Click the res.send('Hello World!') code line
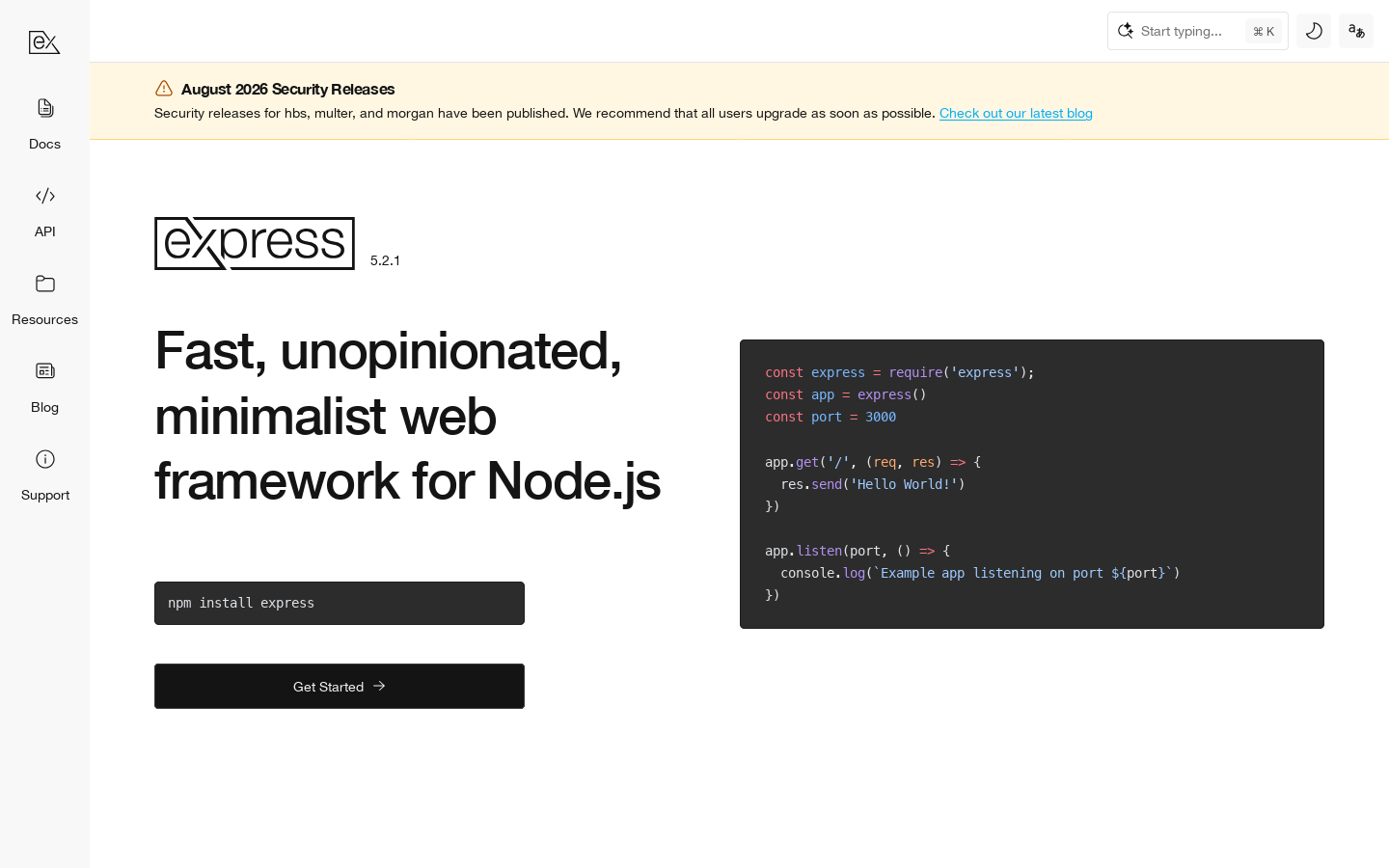This screenshot has height=868, width=1389. tap(873, 484)
